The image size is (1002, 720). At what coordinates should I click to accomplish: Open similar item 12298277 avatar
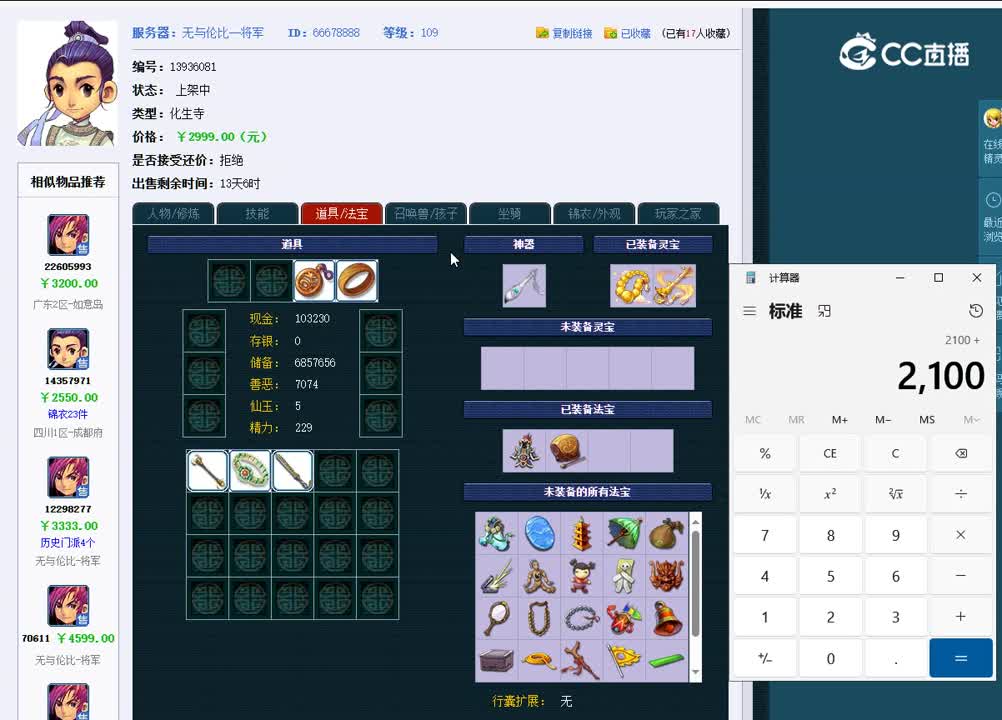(x=68, y=477)
